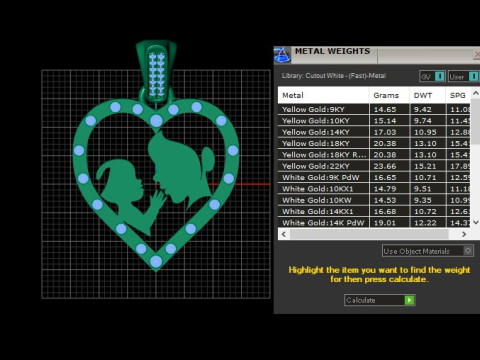Click the 12.22 DWT value
480x360 pixels.
click(425, 223)
